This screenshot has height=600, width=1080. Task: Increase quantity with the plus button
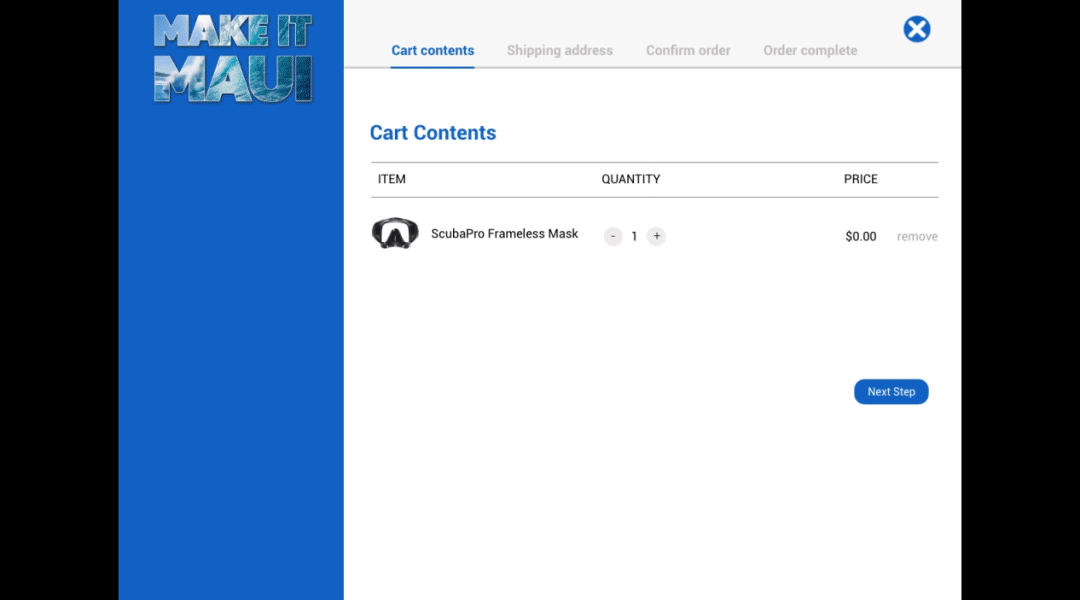656,236
